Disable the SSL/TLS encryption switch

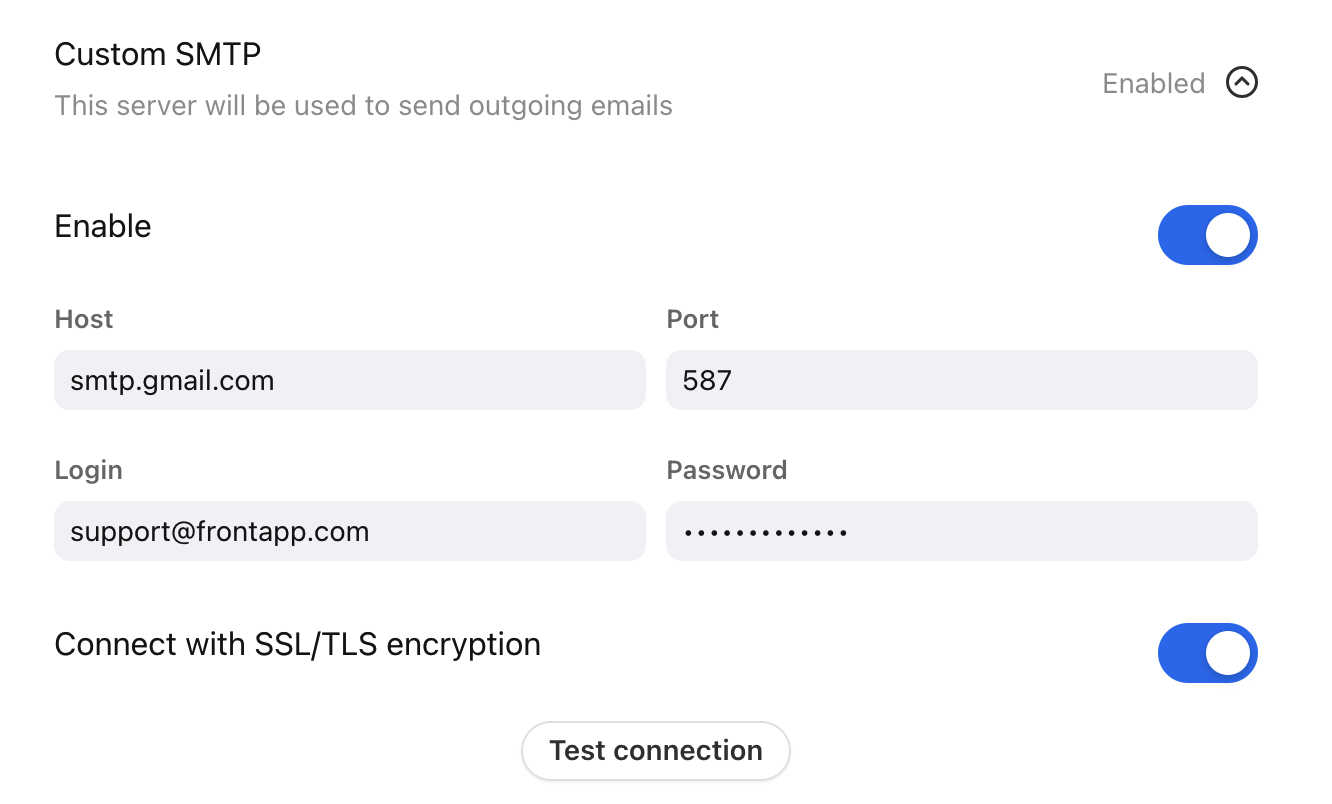coord(1207,653)
